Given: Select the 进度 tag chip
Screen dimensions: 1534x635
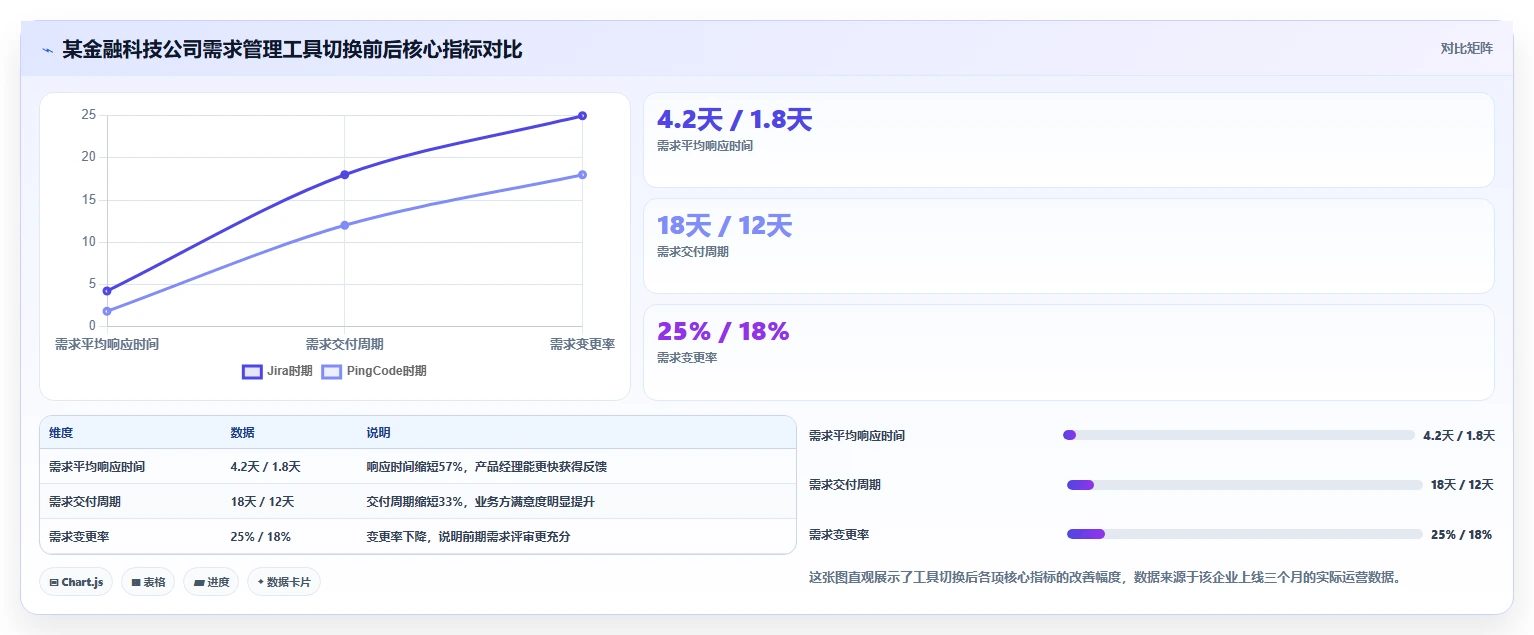Looking at the screenshot, I should point(211,582).
